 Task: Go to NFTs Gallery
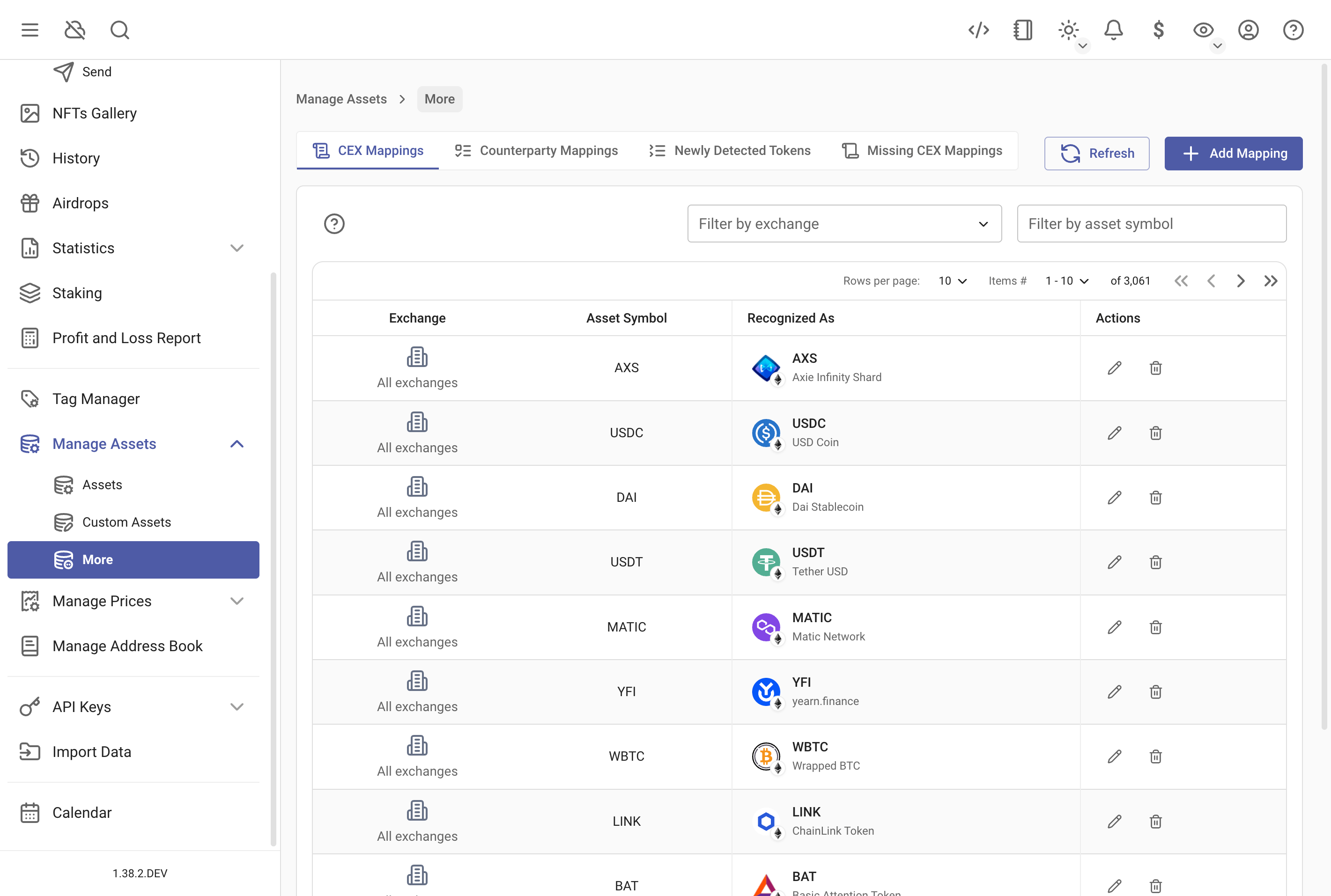pos(133,113)
